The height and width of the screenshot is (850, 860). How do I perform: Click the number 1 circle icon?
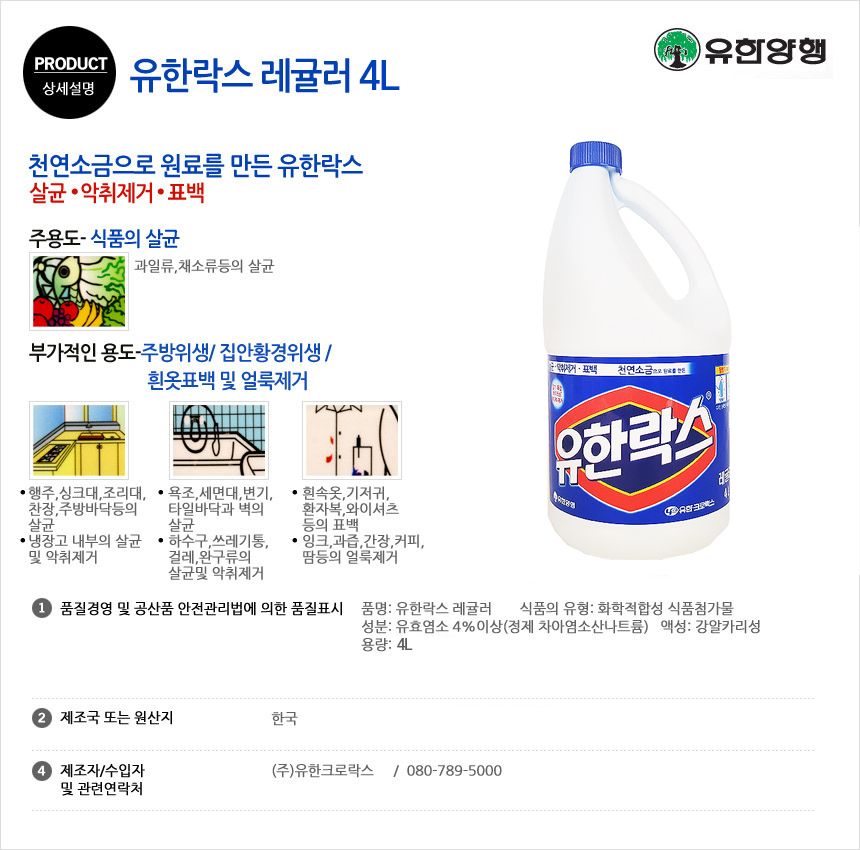(42, 608)
